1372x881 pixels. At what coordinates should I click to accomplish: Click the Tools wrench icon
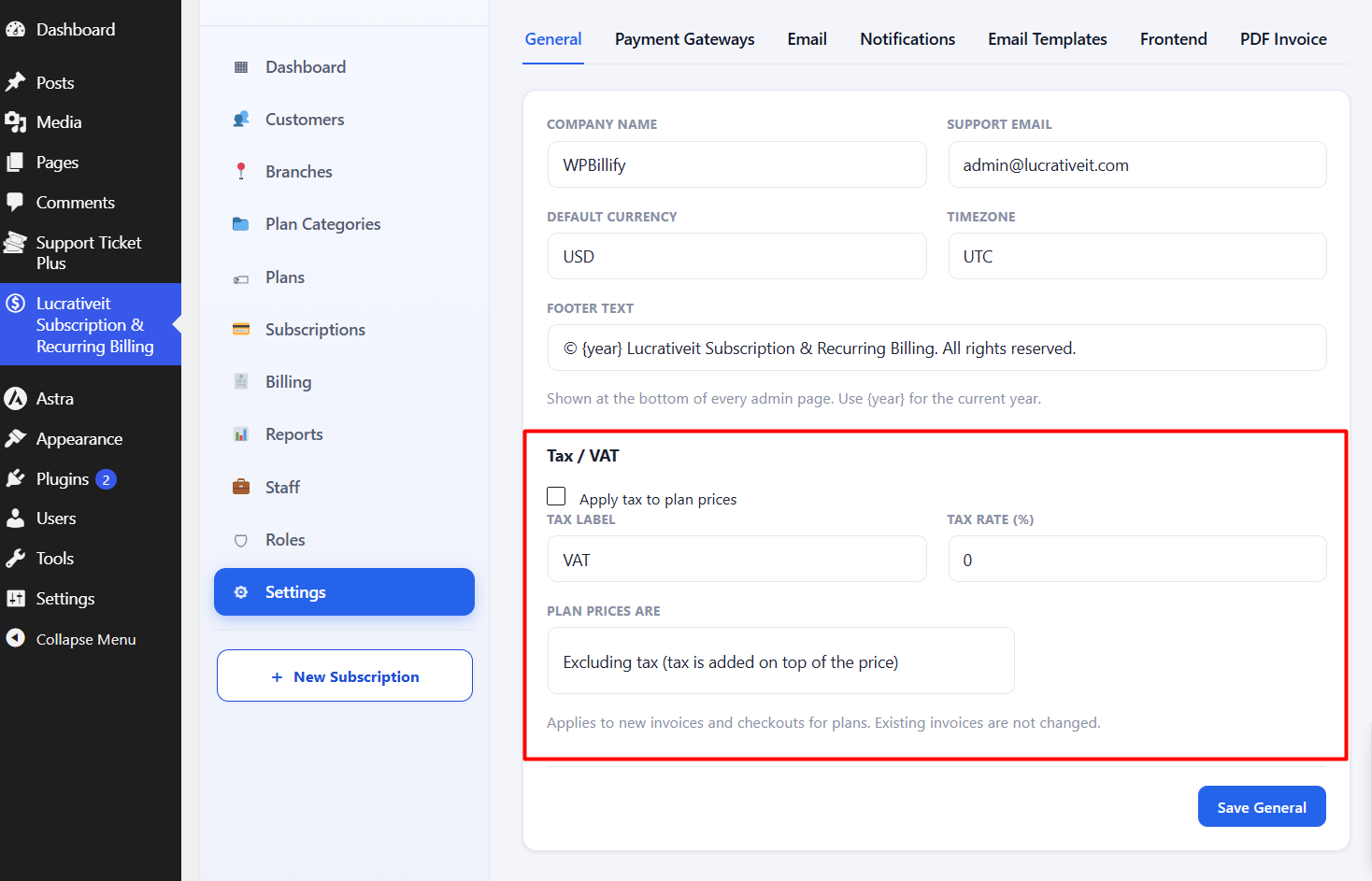[16, 559]
